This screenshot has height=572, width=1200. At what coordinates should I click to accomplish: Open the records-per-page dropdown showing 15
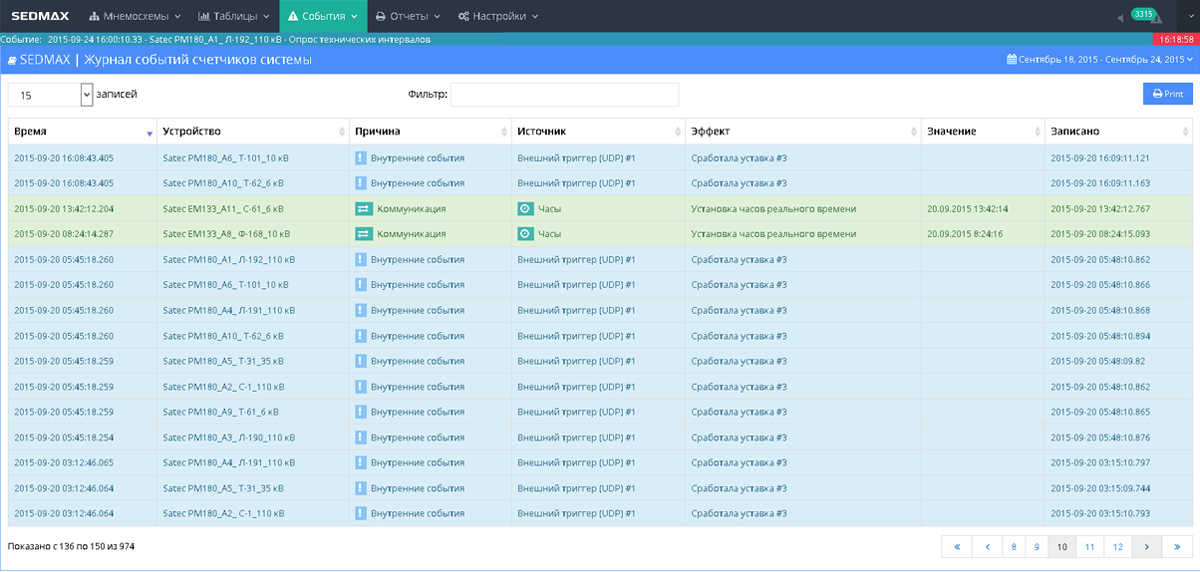51,94
